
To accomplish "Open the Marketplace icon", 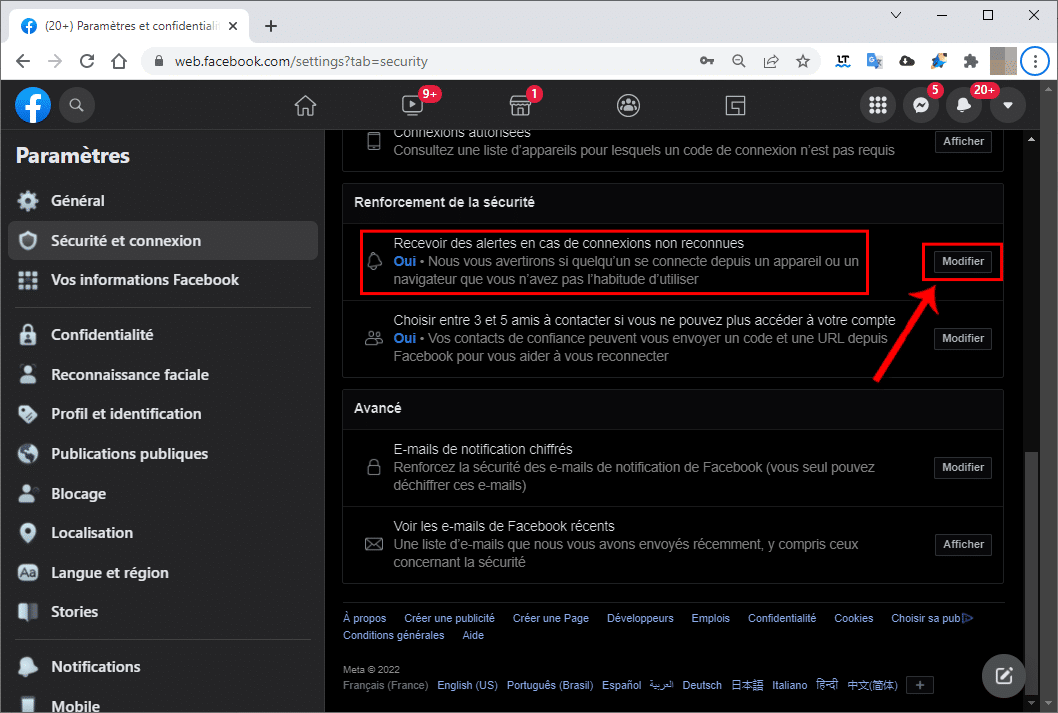I will click(x=520, y=106).
